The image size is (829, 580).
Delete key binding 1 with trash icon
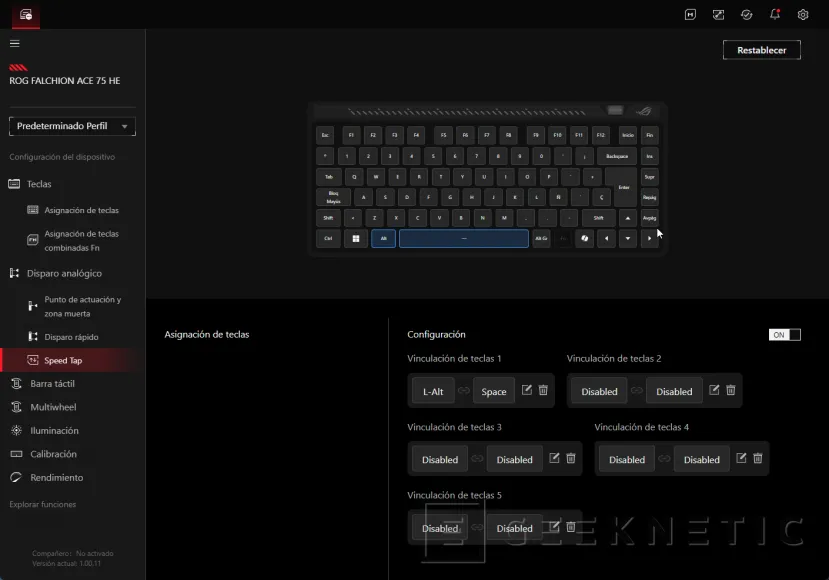[543, 390]
